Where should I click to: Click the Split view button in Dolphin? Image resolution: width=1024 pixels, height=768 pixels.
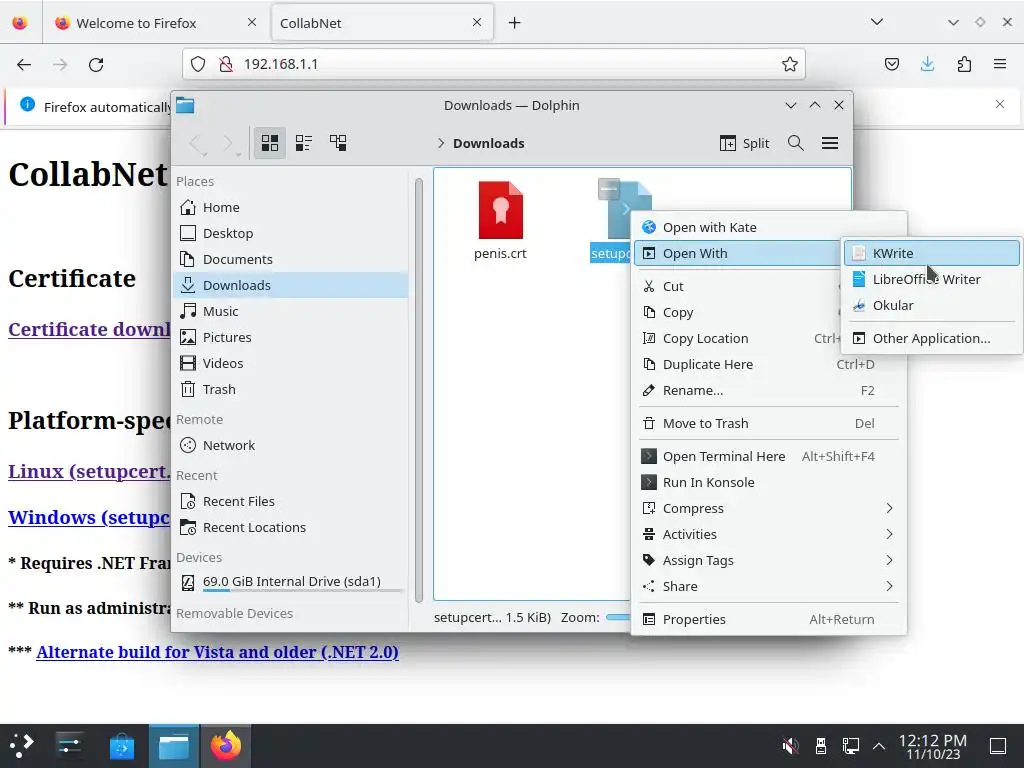pos(744,143)
